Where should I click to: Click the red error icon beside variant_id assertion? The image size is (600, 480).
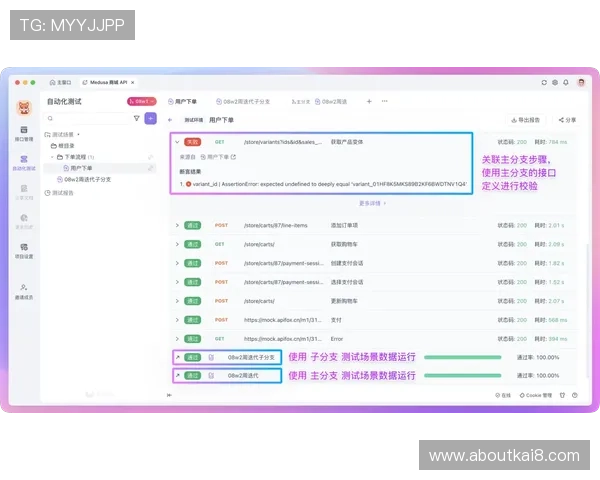(188, 184)
